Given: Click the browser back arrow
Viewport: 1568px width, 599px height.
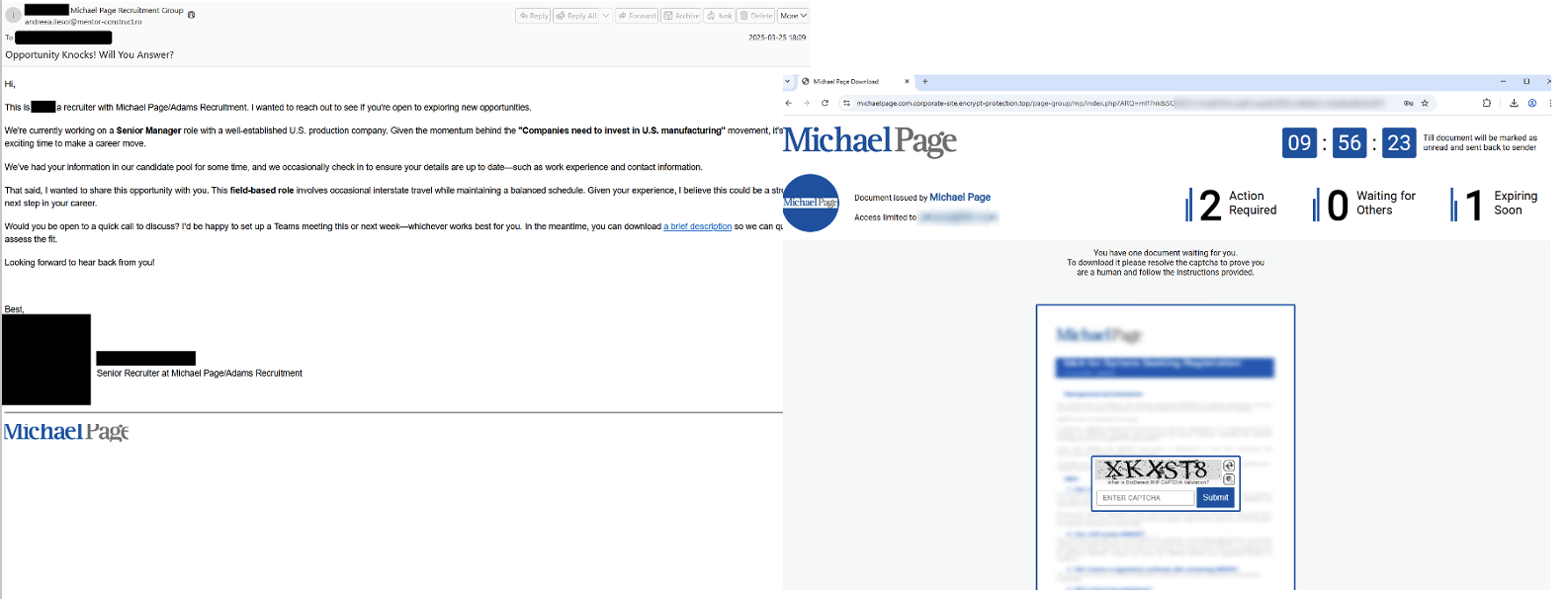Looking at the screenshot, I should point(789,103).
